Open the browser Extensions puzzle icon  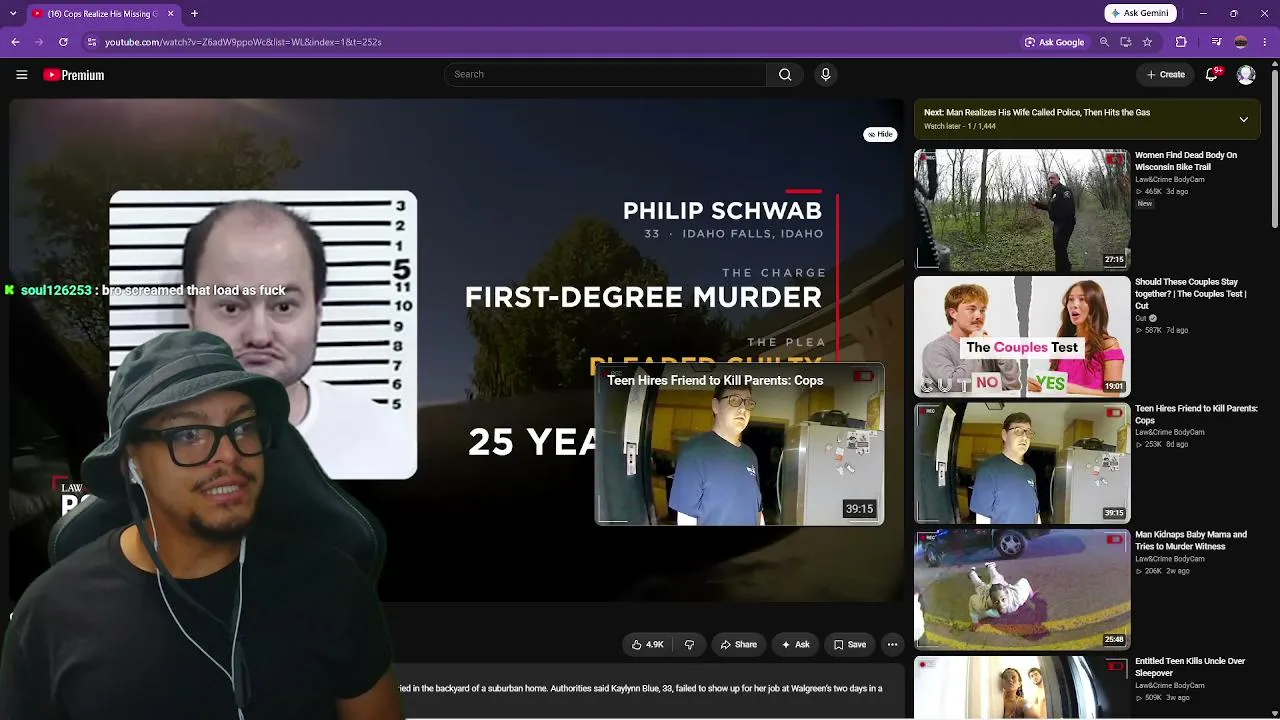click(1181, 42)
